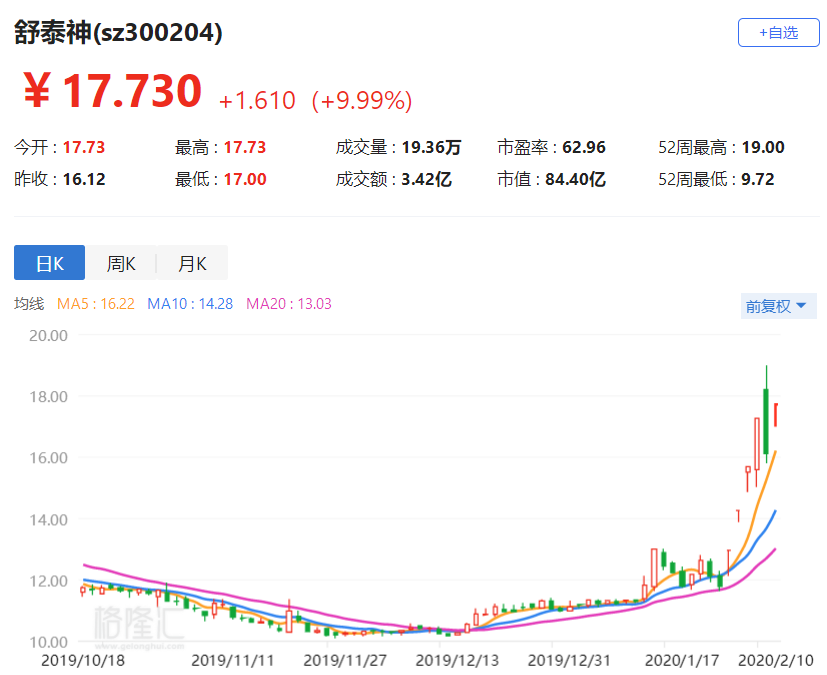Viewport: 827px width, 675px height.
Task: Click the current price ¥17.730
Action: pyautogui.click(x=113, y=91)
